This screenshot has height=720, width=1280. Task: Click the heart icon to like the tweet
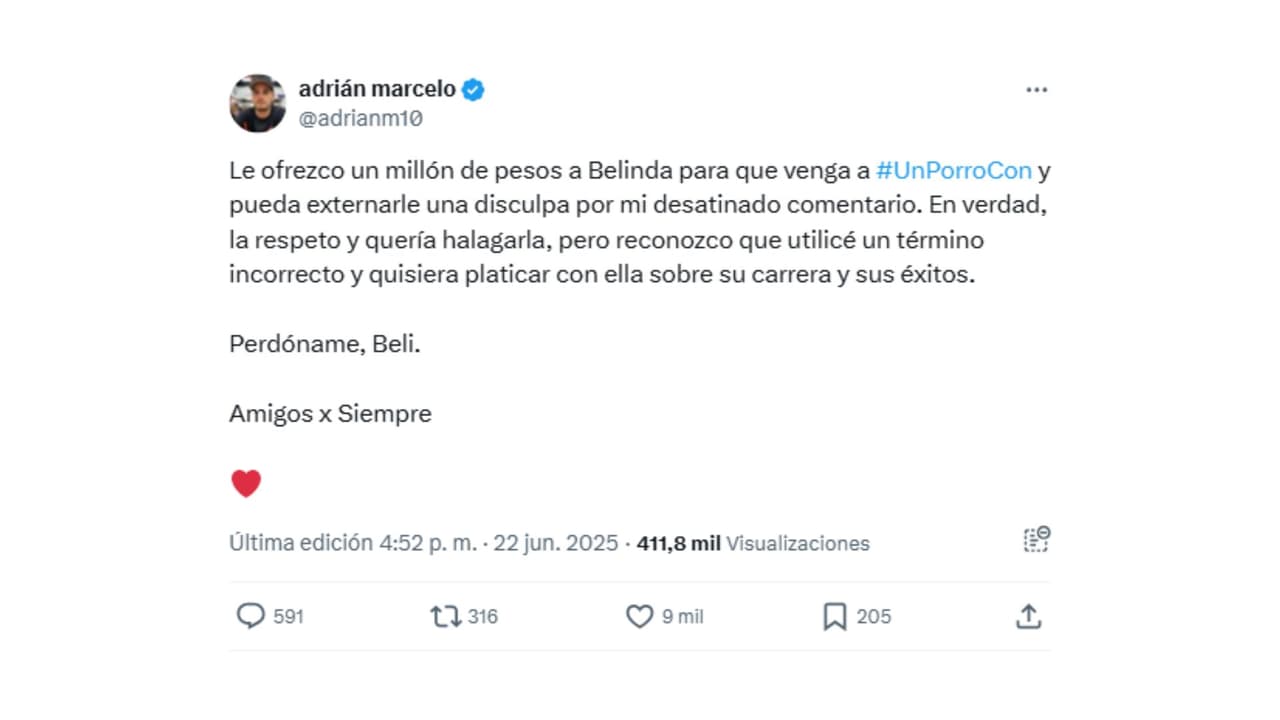[640, 617]
